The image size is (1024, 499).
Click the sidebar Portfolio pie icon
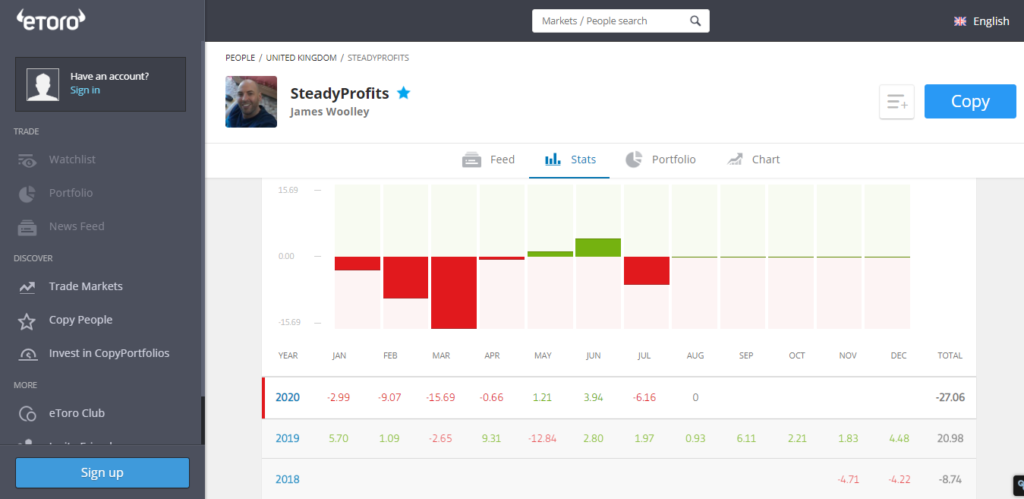(27, 193)
